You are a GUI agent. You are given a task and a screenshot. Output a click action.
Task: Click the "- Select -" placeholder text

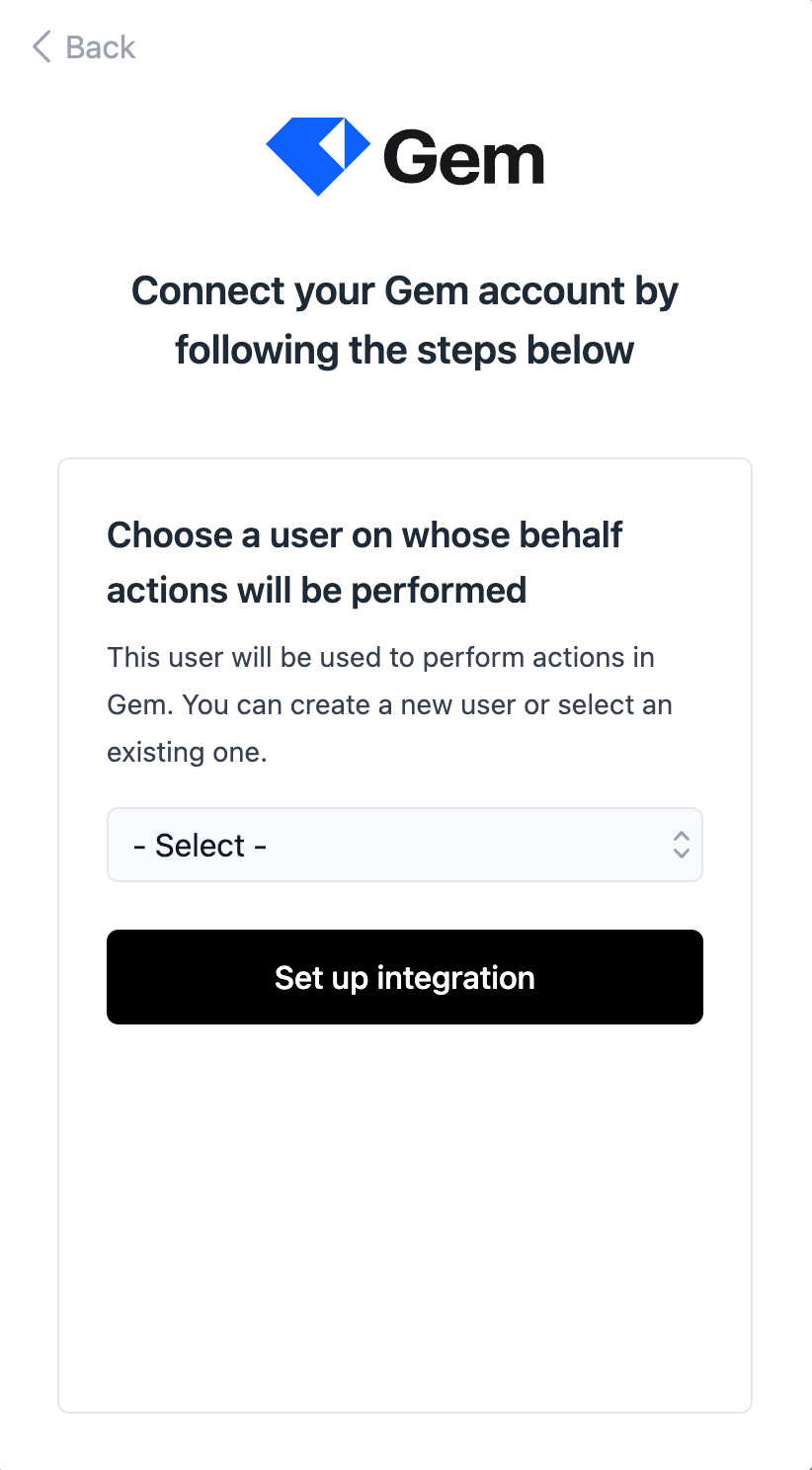click(200, 846)
